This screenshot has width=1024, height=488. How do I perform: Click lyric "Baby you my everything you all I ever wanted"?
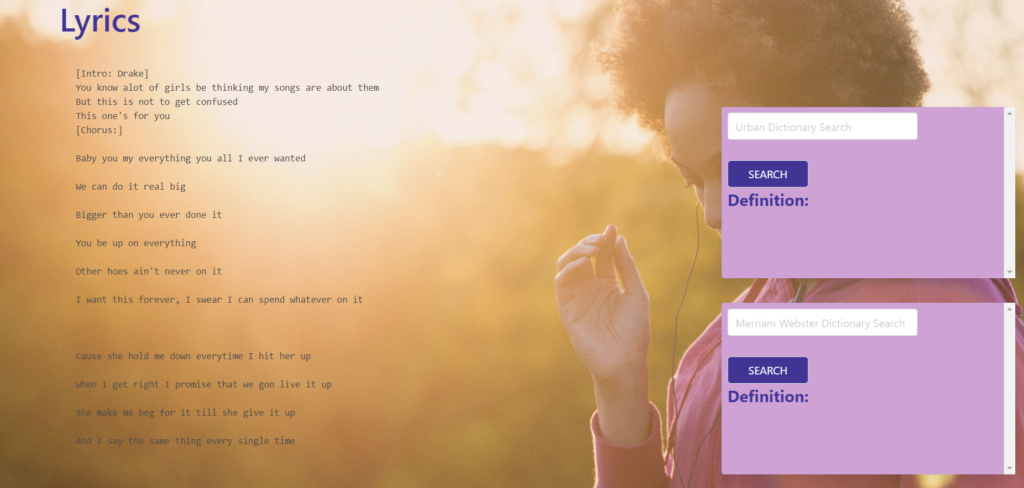coord(190,158)
